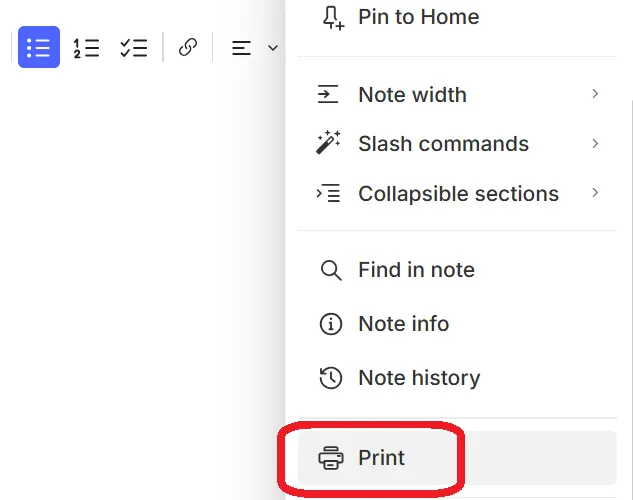Click the Note width icon
The height and width of the screenshot is (500, 633).
328,94
